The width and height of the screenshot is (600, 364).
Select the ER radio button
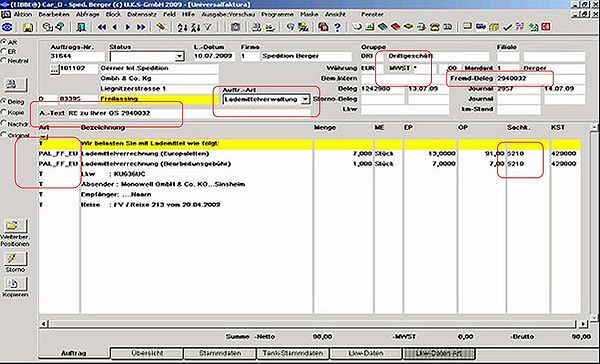coord(4,51)
